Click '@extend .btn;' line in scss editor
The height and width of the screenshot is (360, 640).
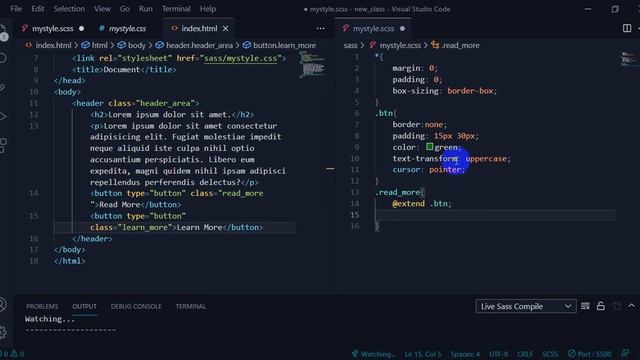422,203
